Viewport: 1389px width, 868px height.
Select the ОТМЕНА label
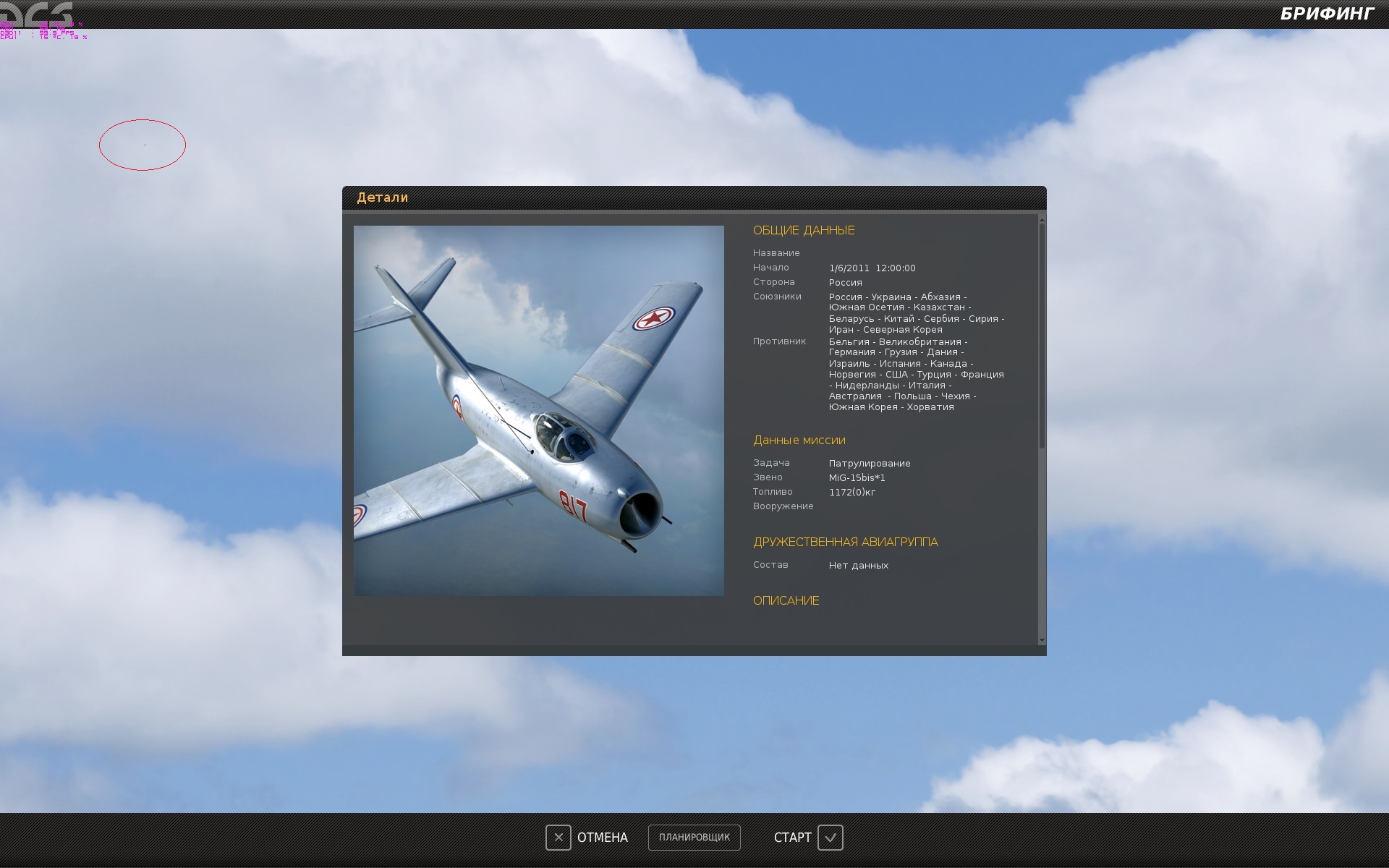pyautogui.click(x=603, y=838)
